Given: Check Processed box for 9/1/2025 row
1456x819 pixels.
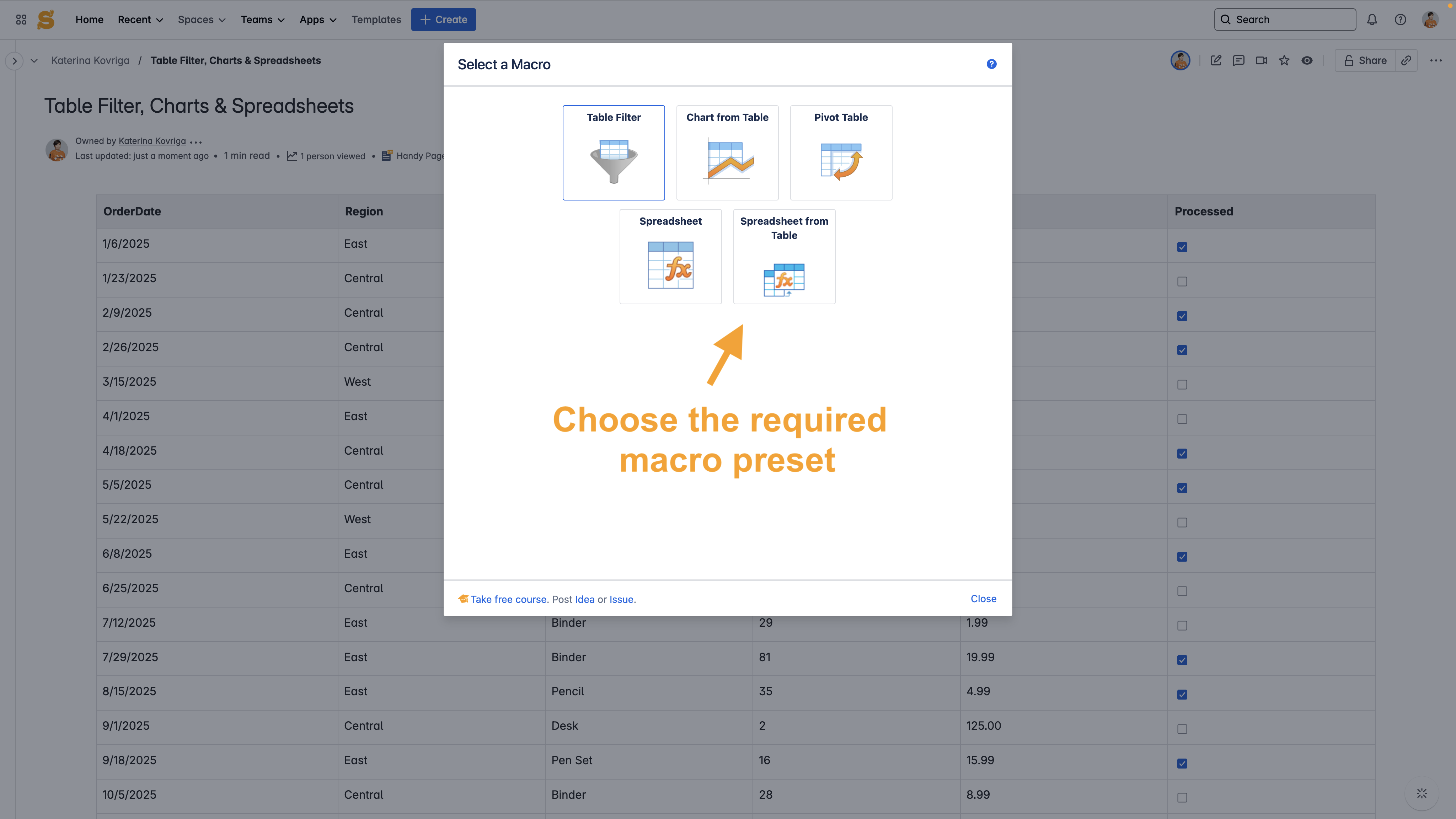Looking at the screenshot, I should [x=1182, y=729].
